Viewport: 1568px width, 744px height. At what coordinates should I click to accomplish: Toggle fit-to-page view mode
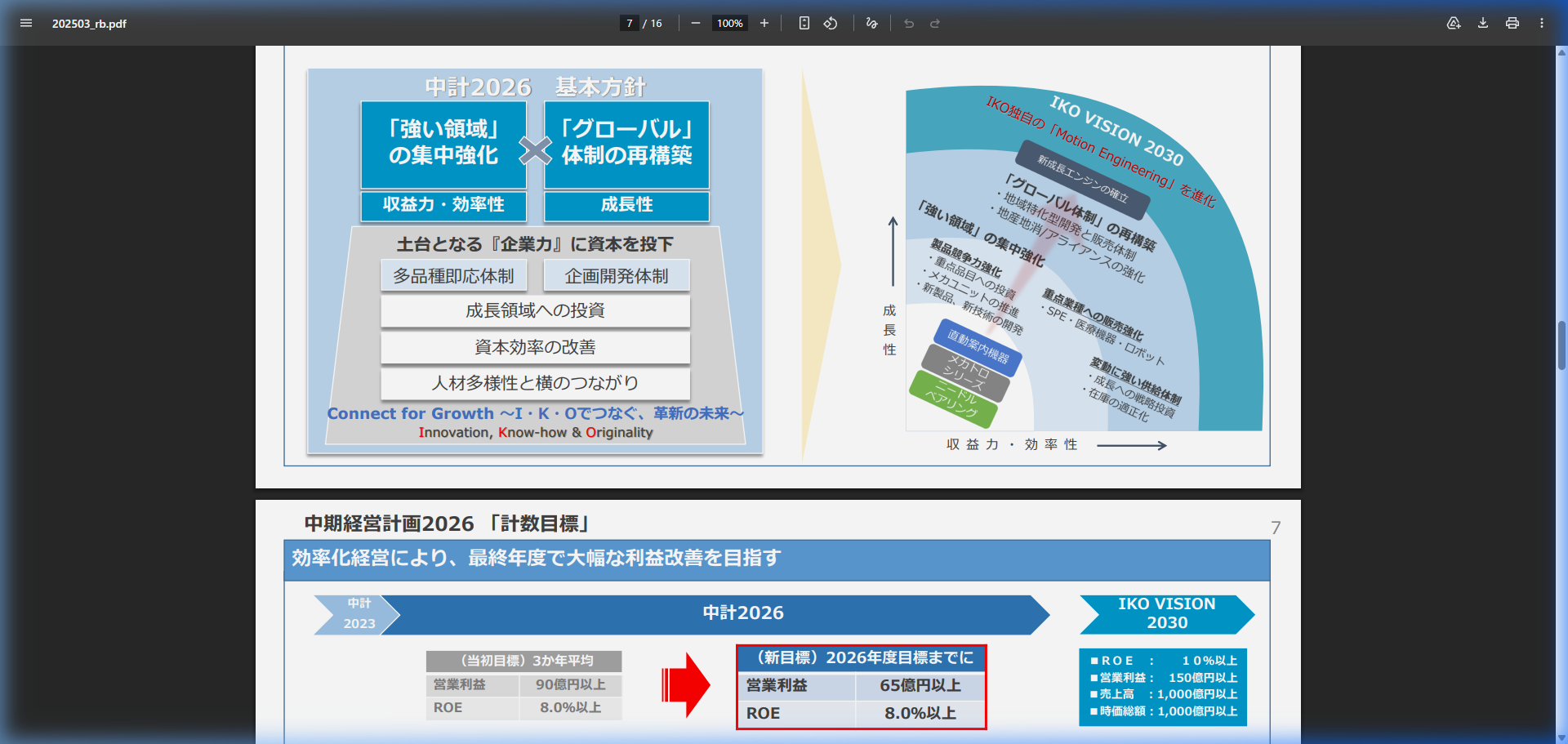(804, 24)
